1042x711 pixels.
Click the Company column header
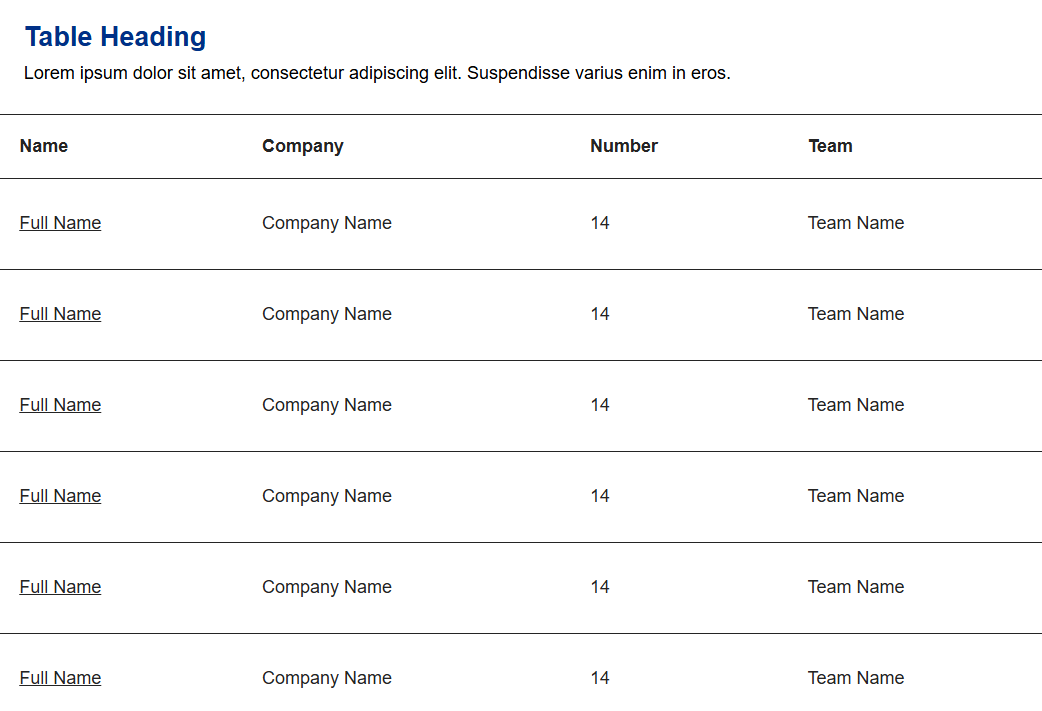[x=302, y=146]
